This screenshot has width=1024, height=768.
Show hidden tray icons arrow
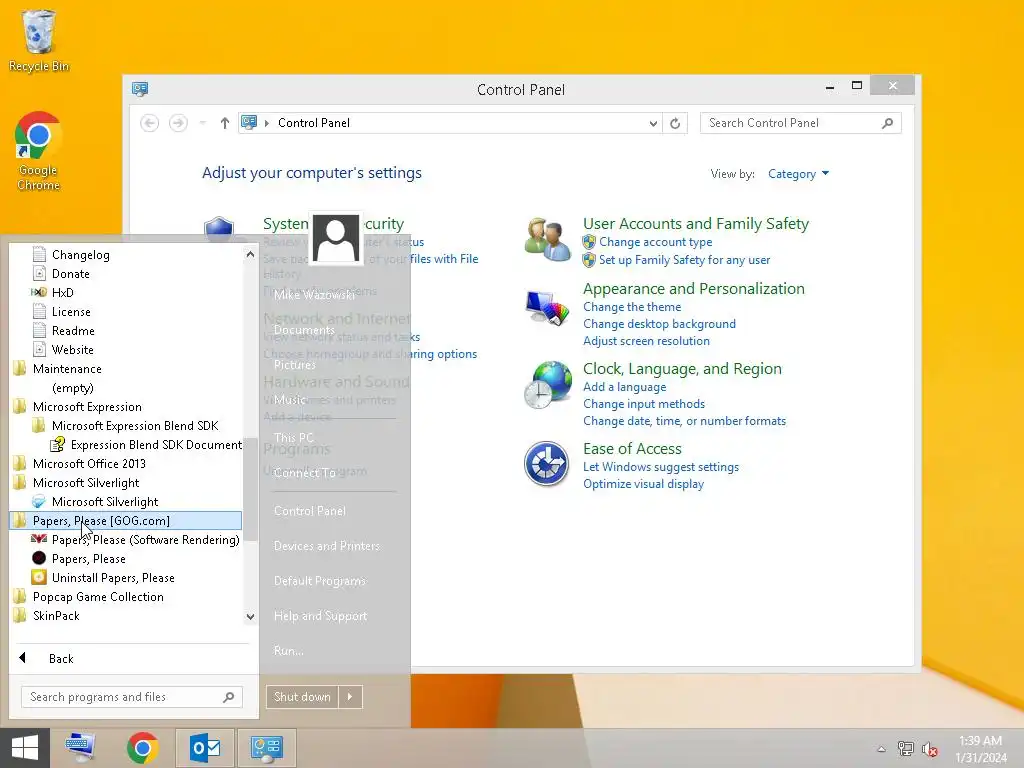pyautogui.click(x=882, y=749)
